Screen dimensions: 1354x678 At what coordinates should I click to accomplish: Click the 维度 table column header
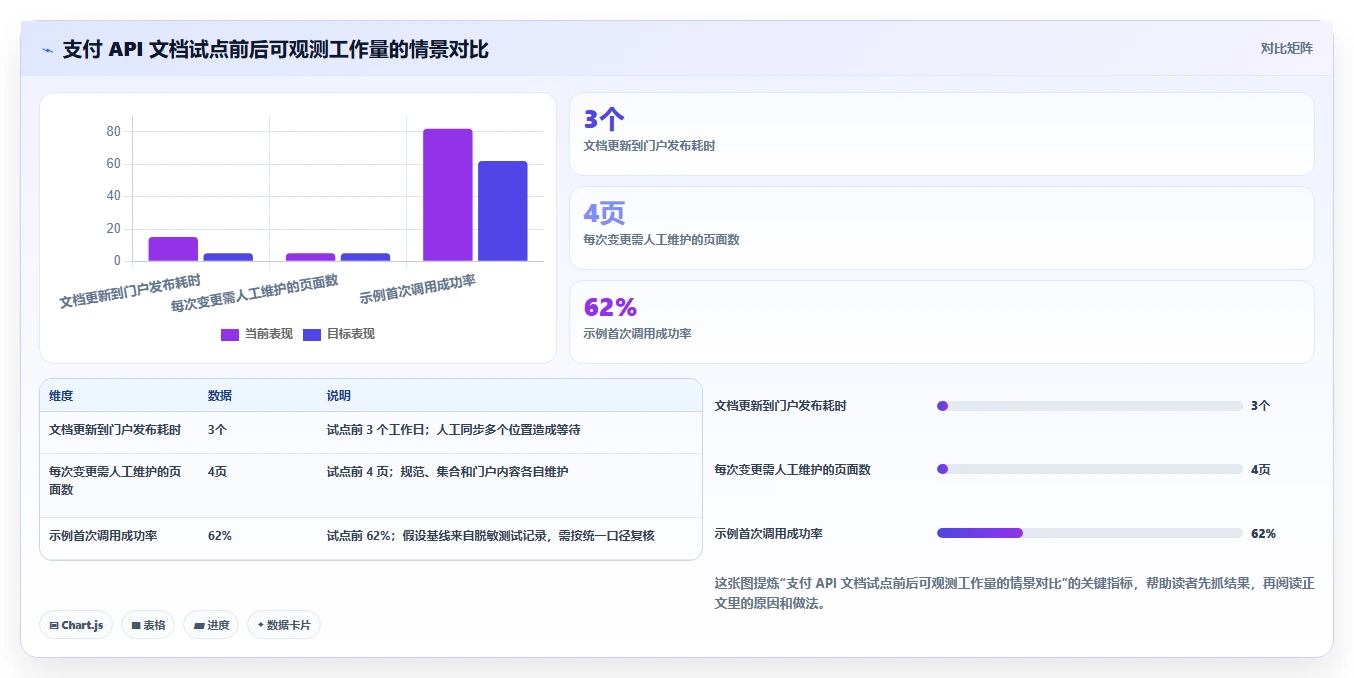[61, 396]
